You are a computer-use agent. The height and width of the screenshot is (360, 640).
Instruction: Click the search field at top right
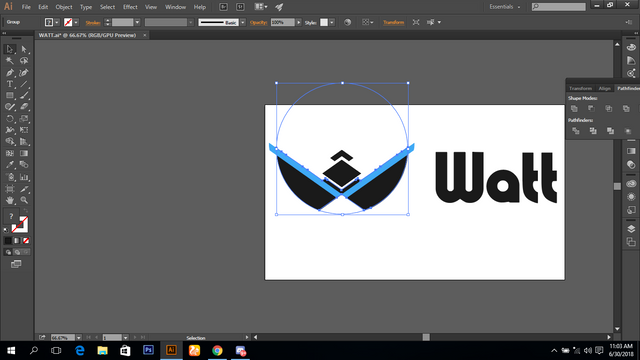tap(559, 7)
